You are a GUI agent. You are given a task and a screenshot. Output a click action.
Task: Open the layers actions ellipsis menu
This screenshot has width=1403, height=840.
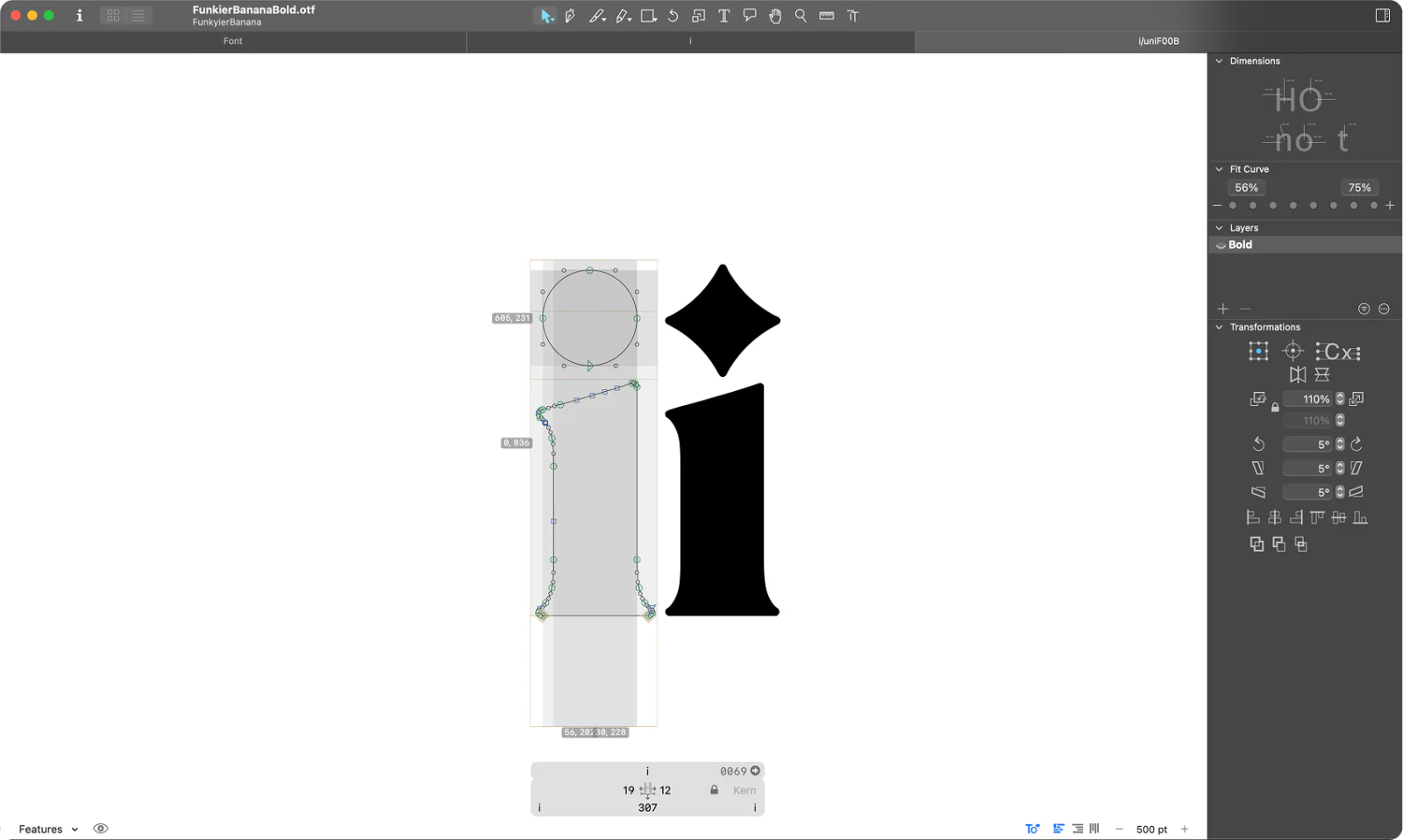1384,309
